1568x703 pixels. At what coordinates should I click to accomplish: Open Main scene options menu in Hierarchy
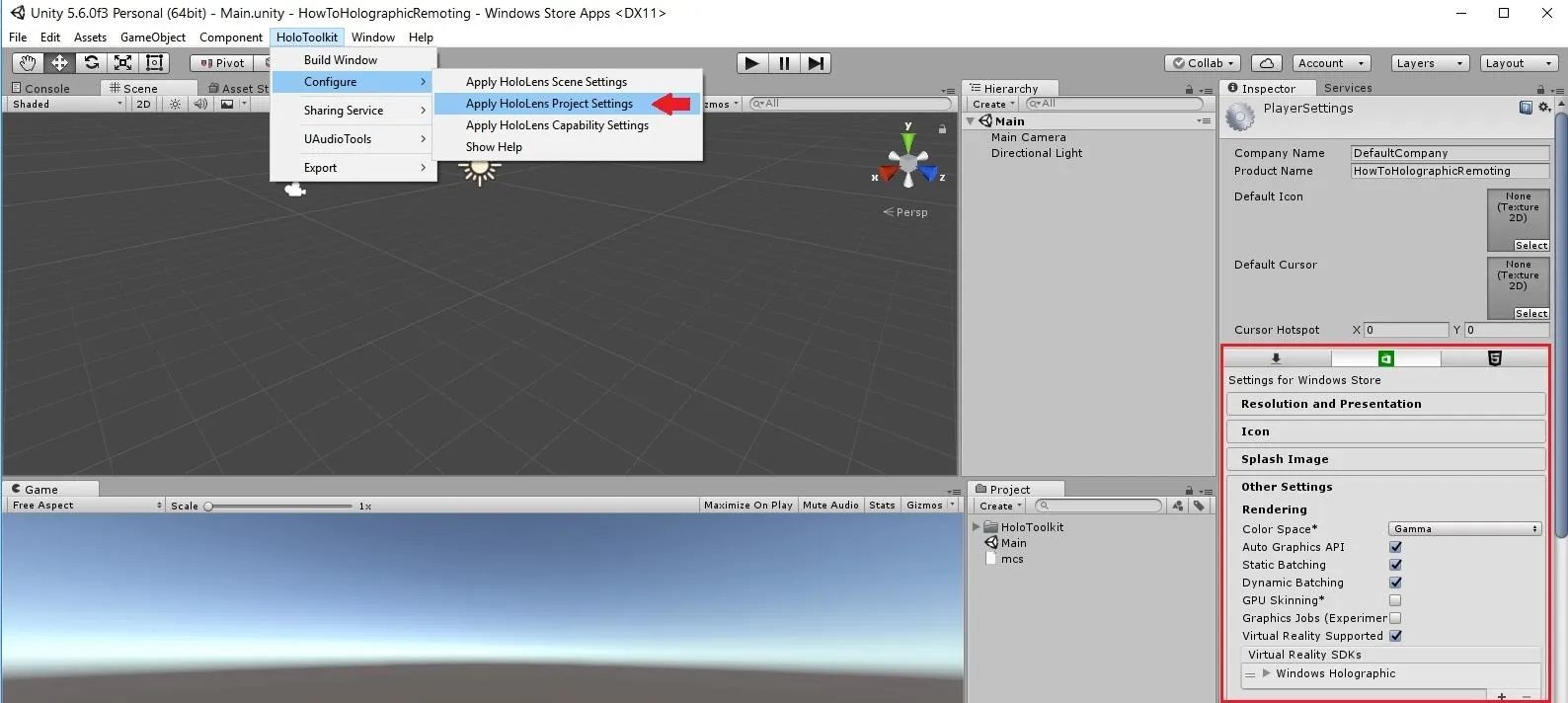tap(1204, 121)
